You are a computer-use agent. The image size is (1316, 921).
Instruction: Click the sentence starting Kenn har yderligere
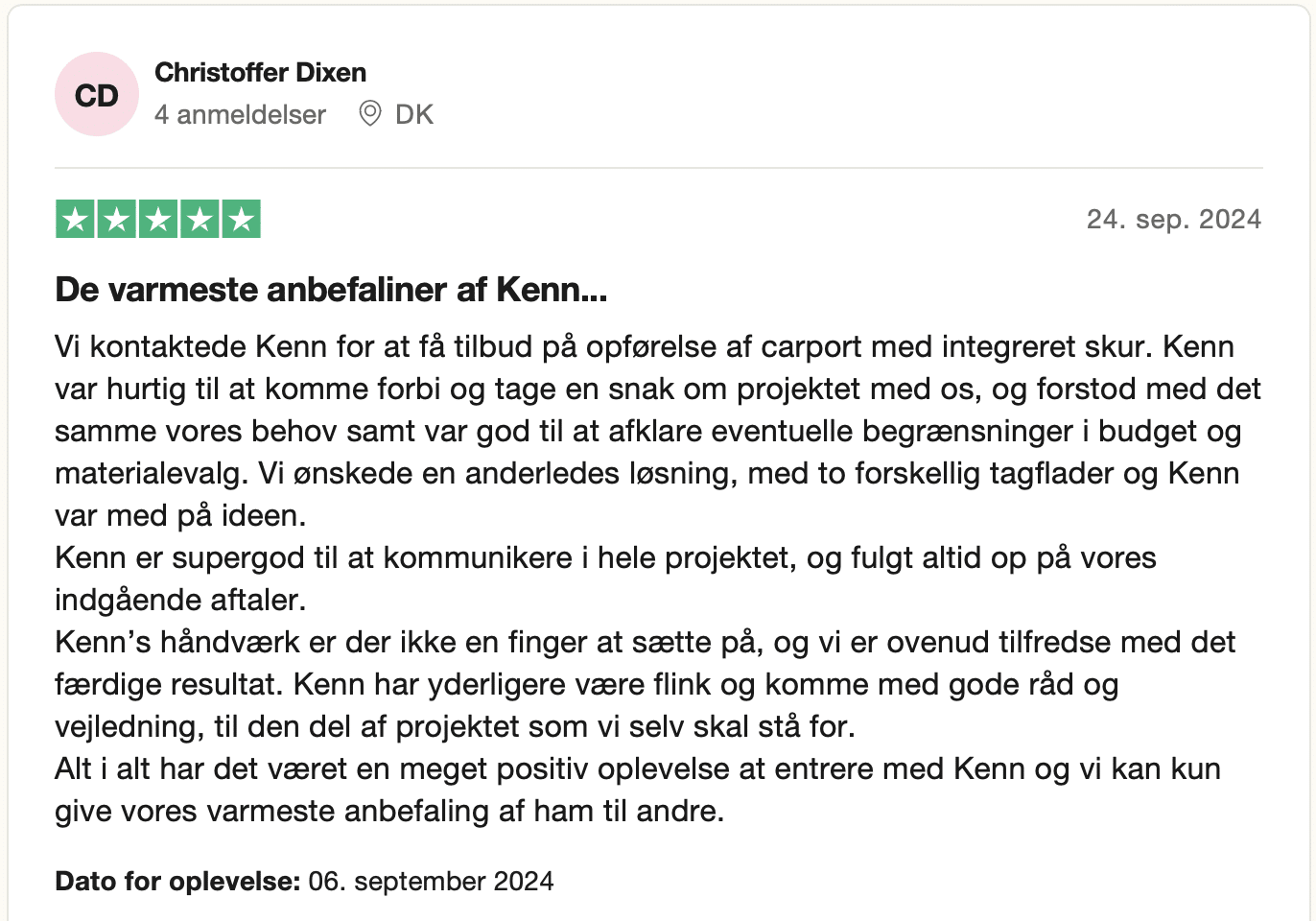706,685
